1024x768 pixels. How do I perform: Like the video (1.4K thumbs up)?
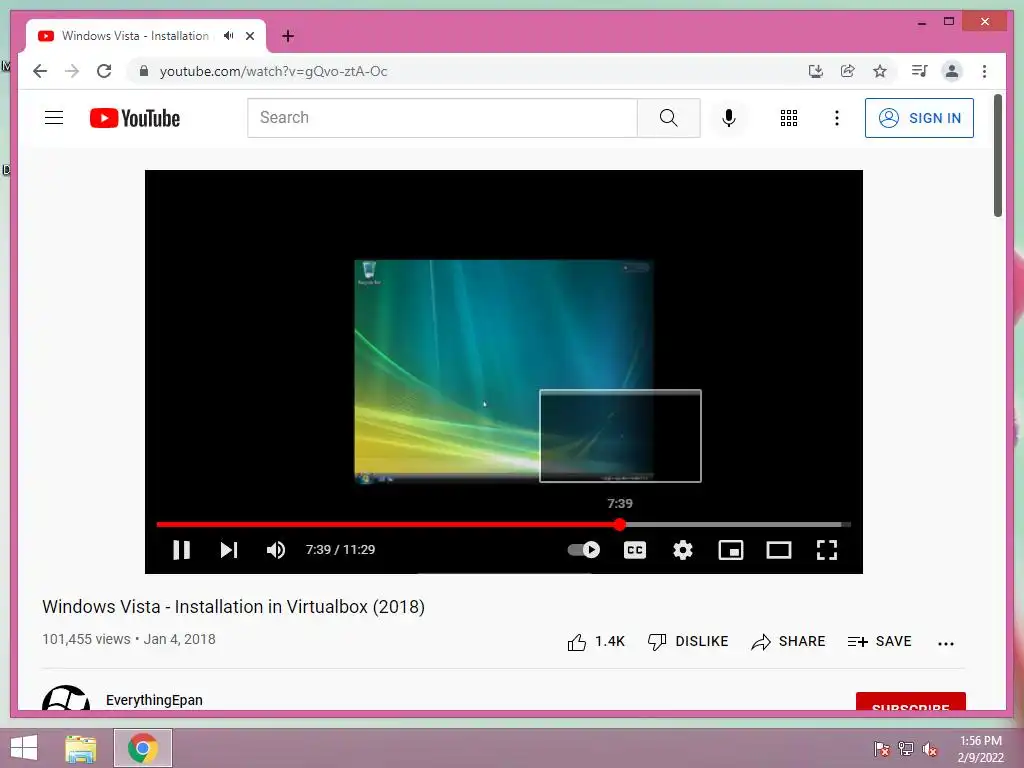pyautogui.click(x=596, y=642)
